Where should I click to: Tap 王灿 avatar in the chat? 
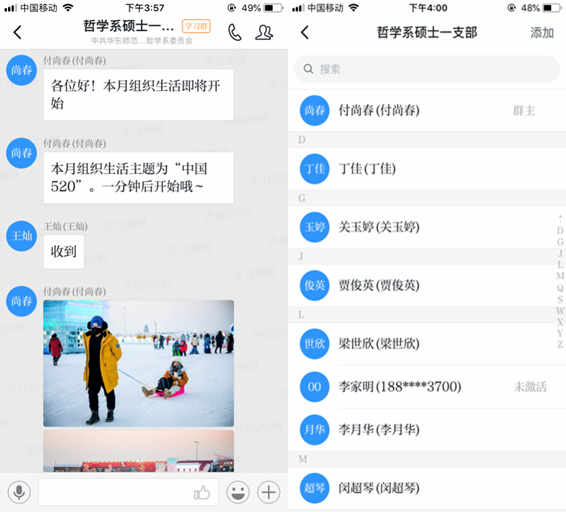point(21,236)
